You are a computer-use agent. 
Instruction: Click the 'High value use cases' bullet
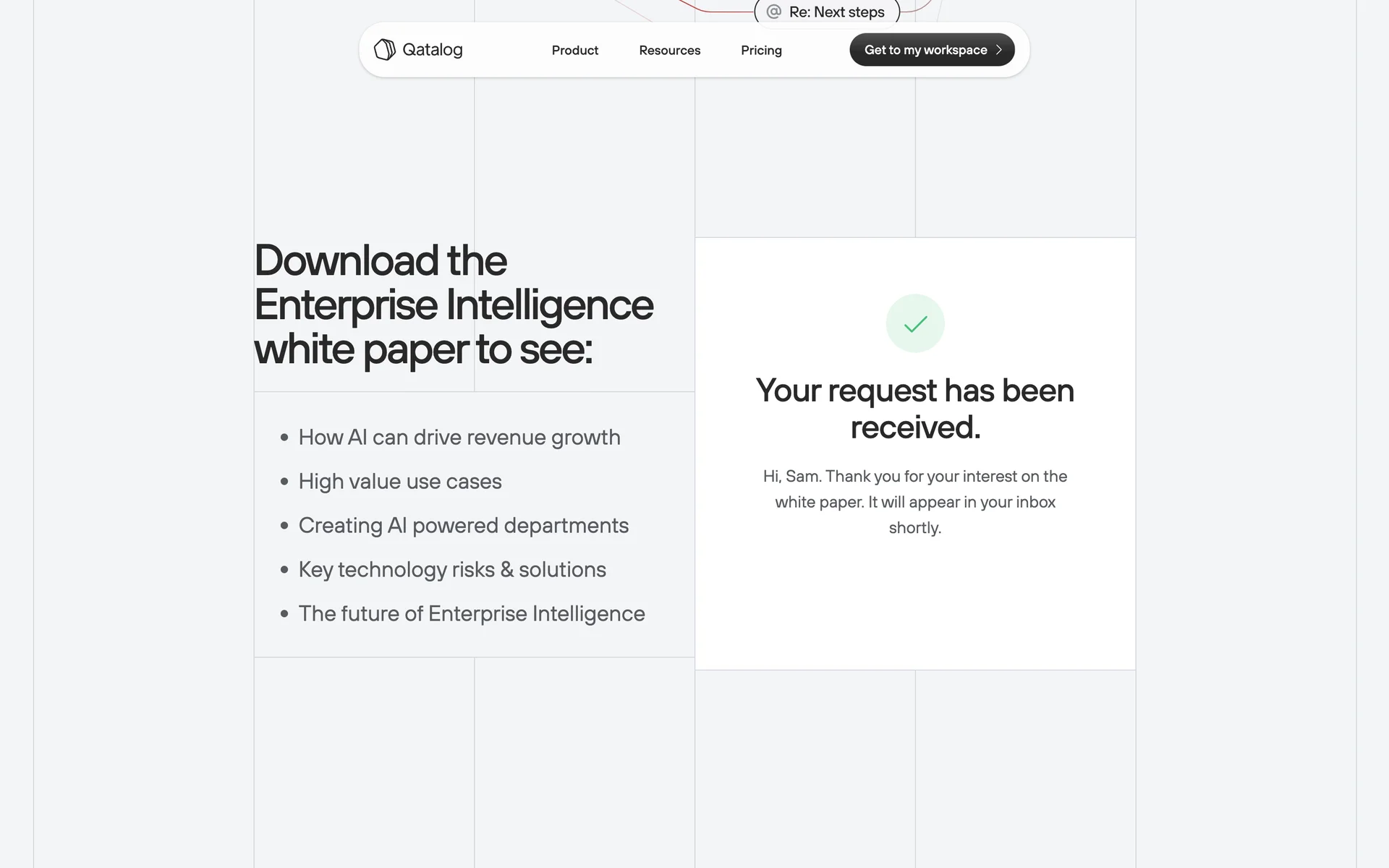pos(399,482)
